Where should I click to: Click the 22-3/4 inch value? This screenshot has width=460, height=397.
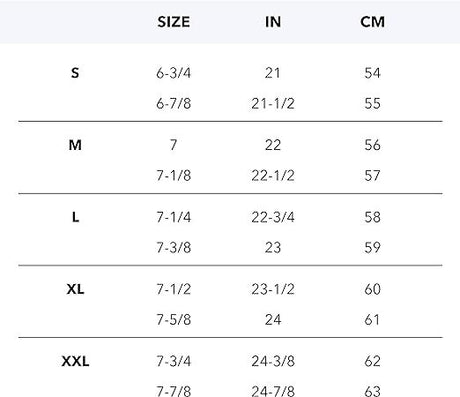(273, 217)
